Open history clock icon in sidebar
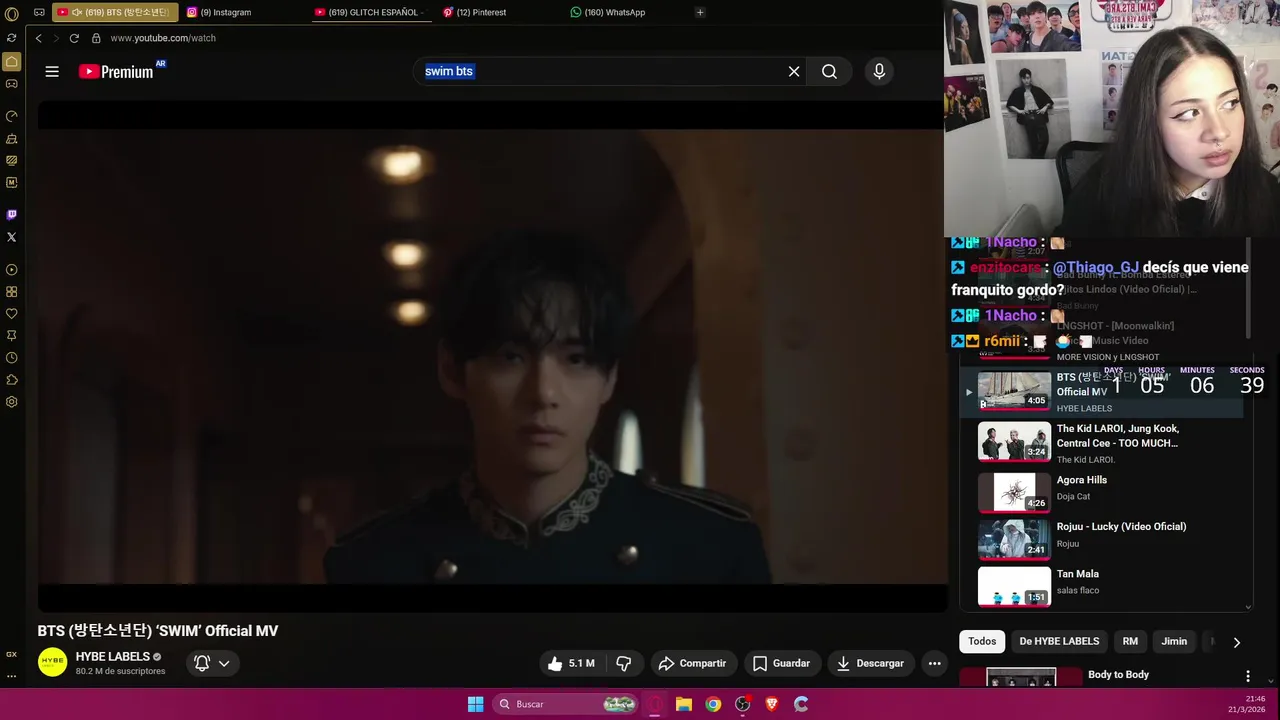 tap(12, 358)
